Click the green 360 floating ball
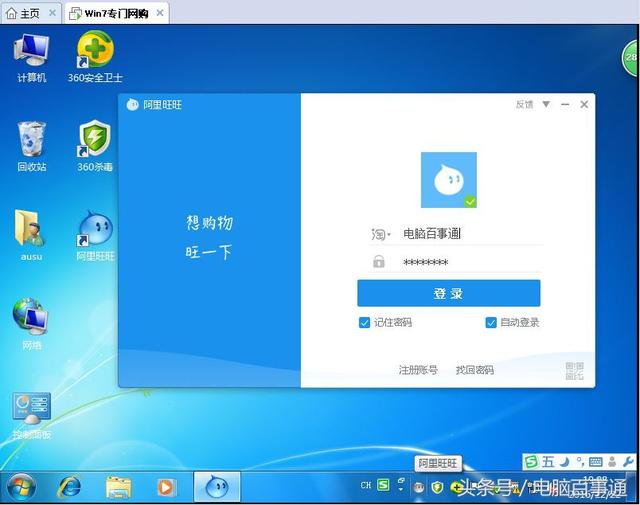Image resolution: width=640 pixels, height=505 pixels. (630, 58)
